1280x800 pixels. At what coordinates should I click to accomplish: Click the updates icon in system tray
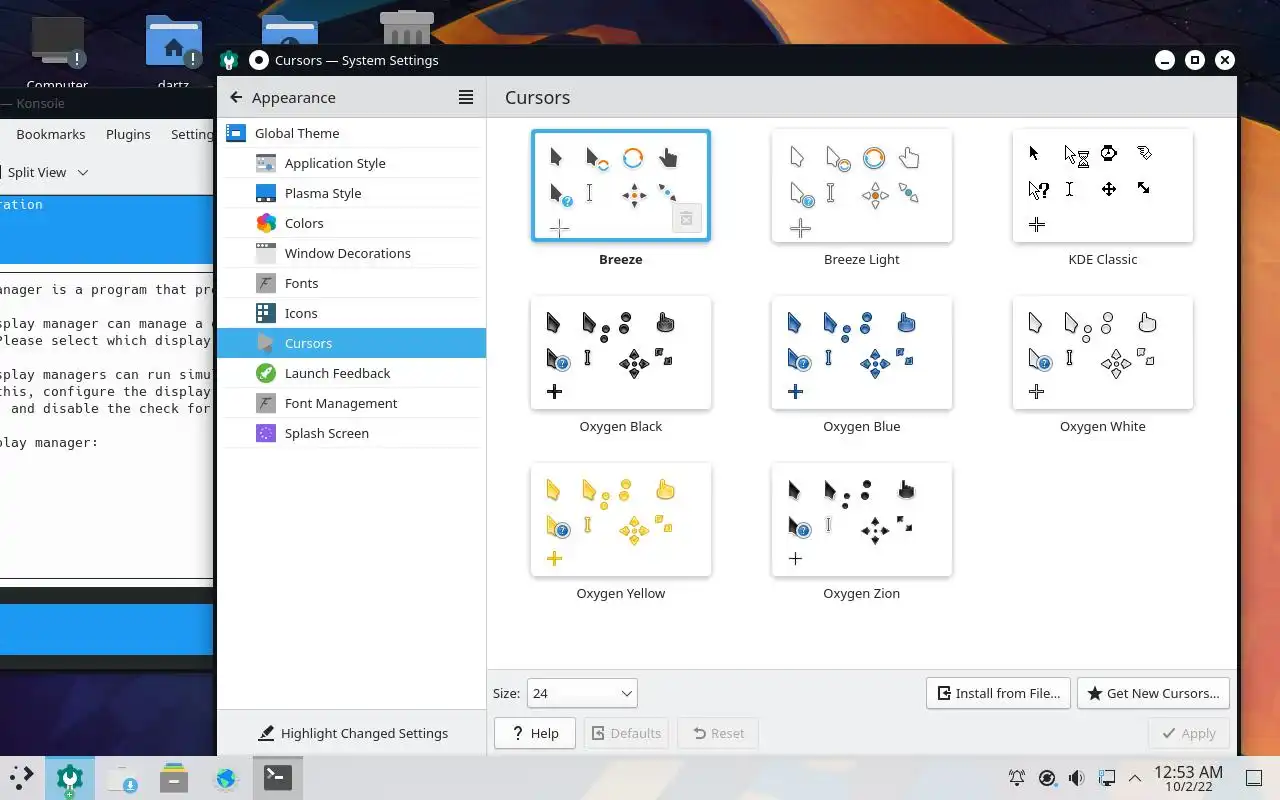coord(1047,778)
